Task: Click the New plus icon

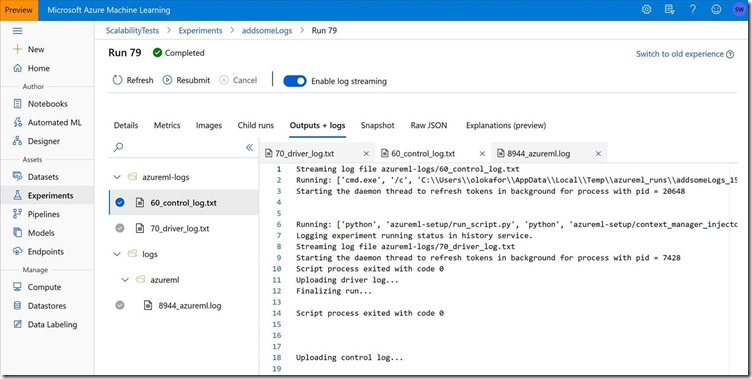Action: coord(17,49)
